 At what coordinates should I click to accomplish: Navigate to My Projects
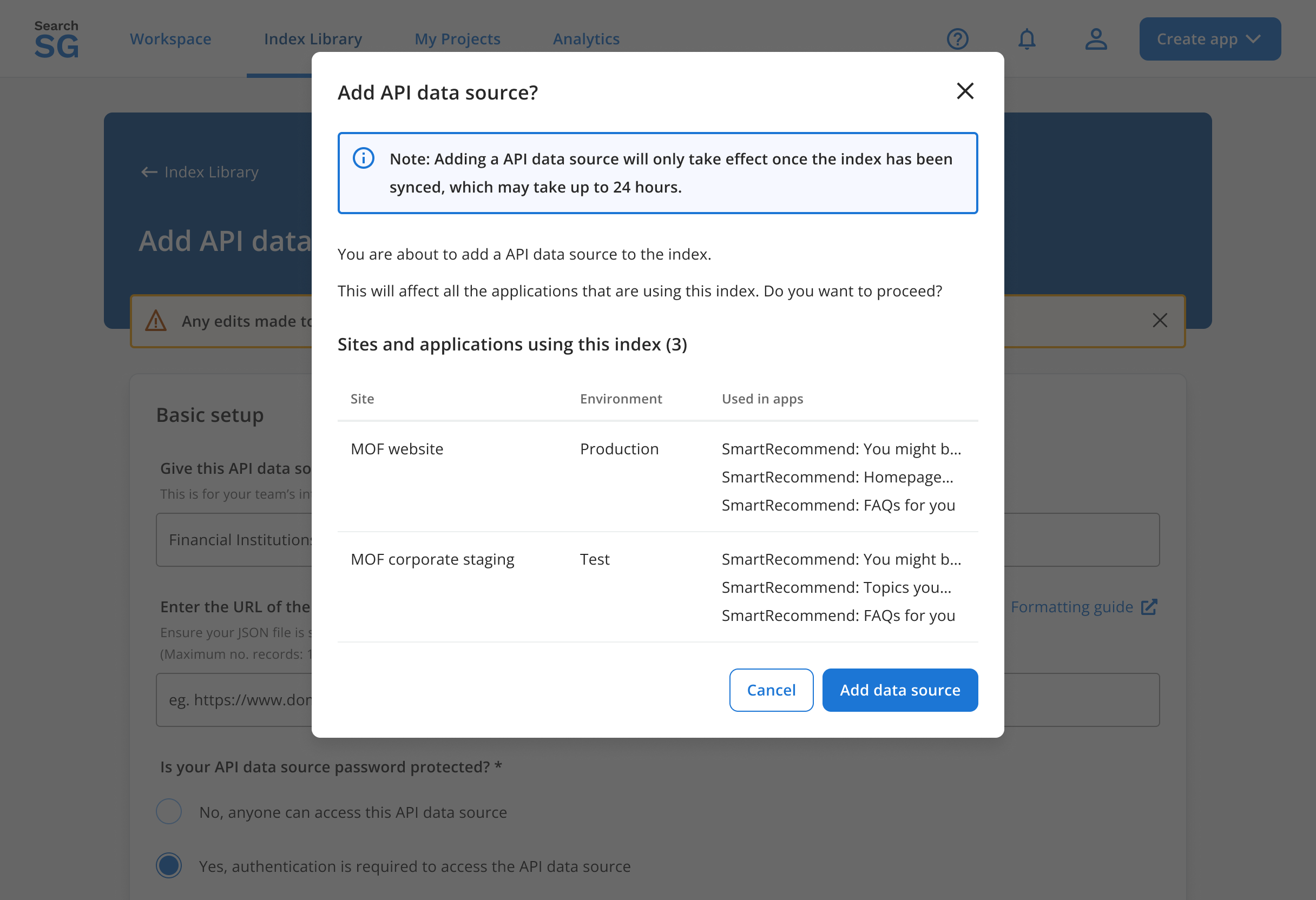point(457,38)
